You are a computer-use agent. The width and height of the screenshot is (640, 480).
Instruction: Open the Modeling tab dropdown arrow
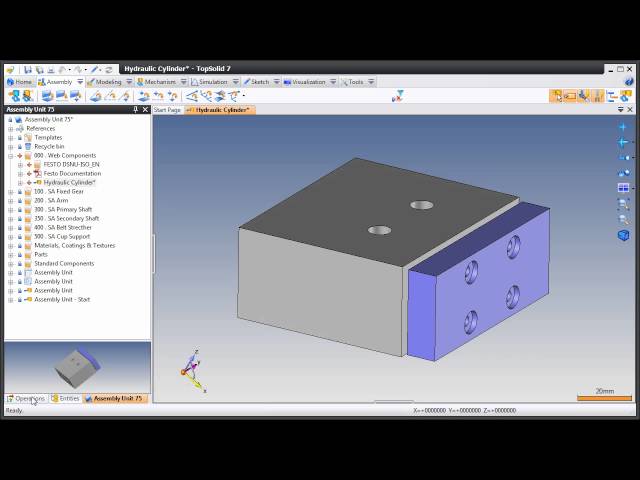[128, 82]
